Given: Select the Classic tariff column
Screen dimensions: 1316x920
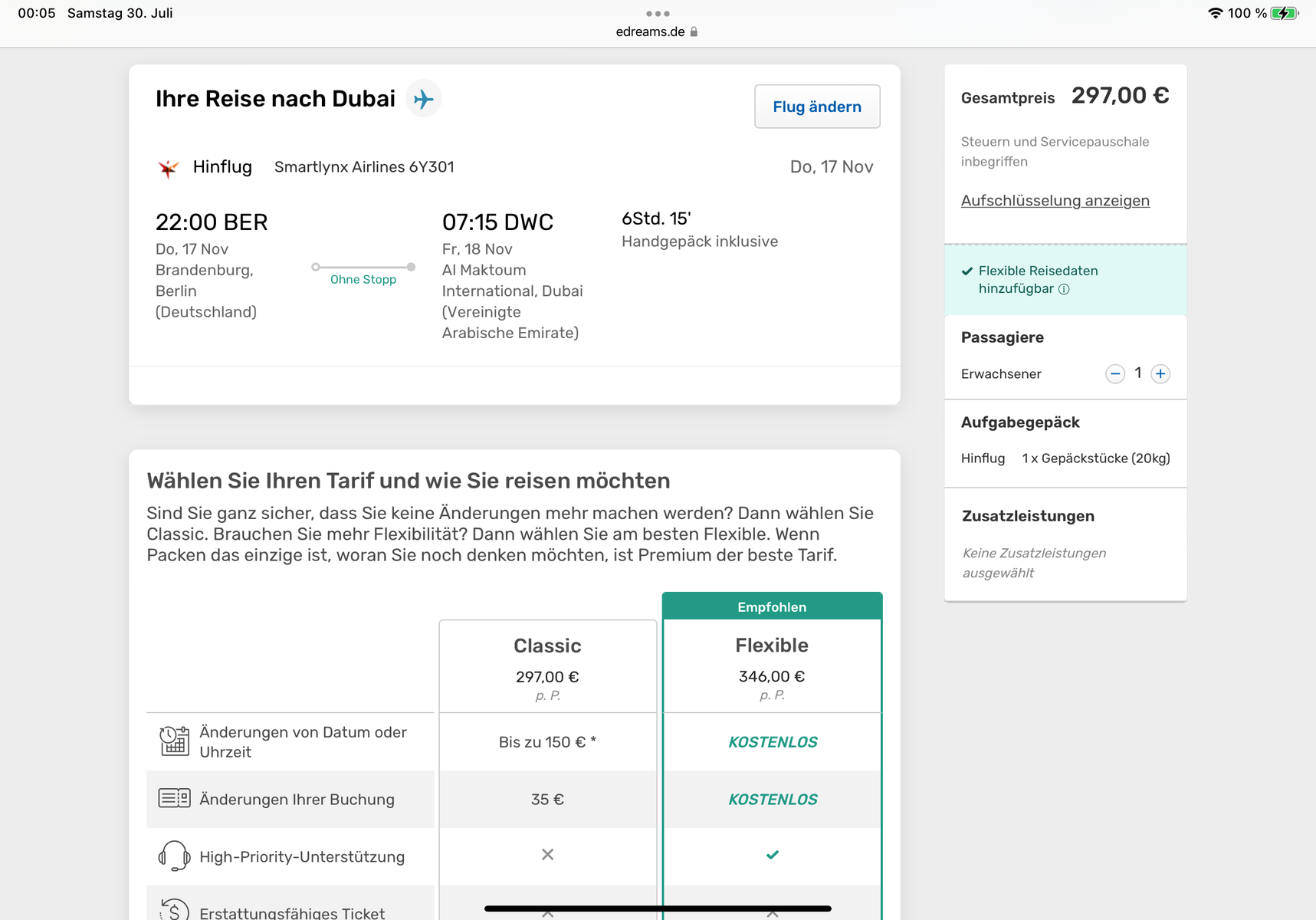Looking at the screenshot, I should 547,665.
